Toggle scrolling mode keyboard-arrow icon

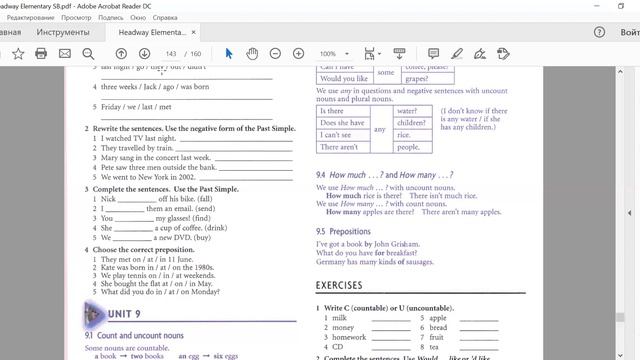399,53
